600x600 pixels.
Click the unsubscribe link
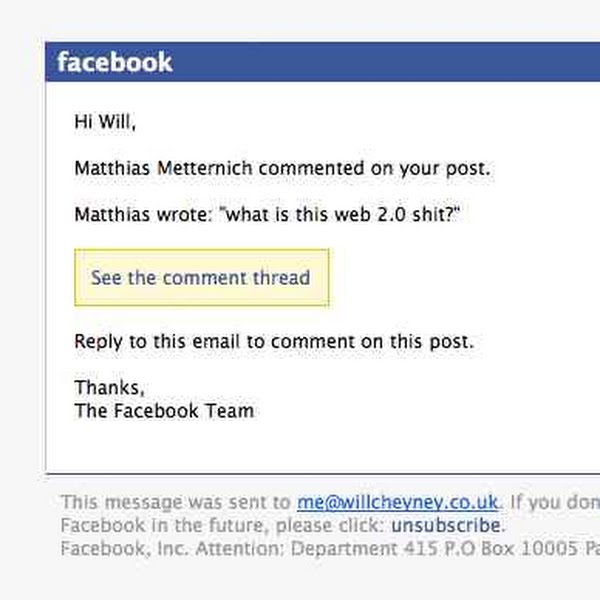[x=446, y=525]
